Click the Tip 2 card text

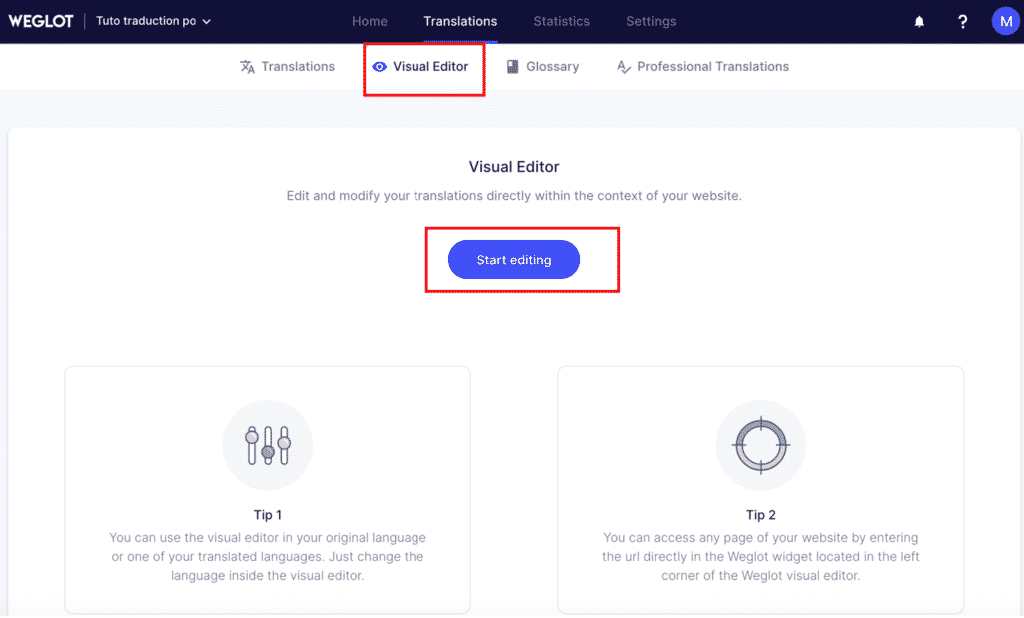tap(761, 557)
